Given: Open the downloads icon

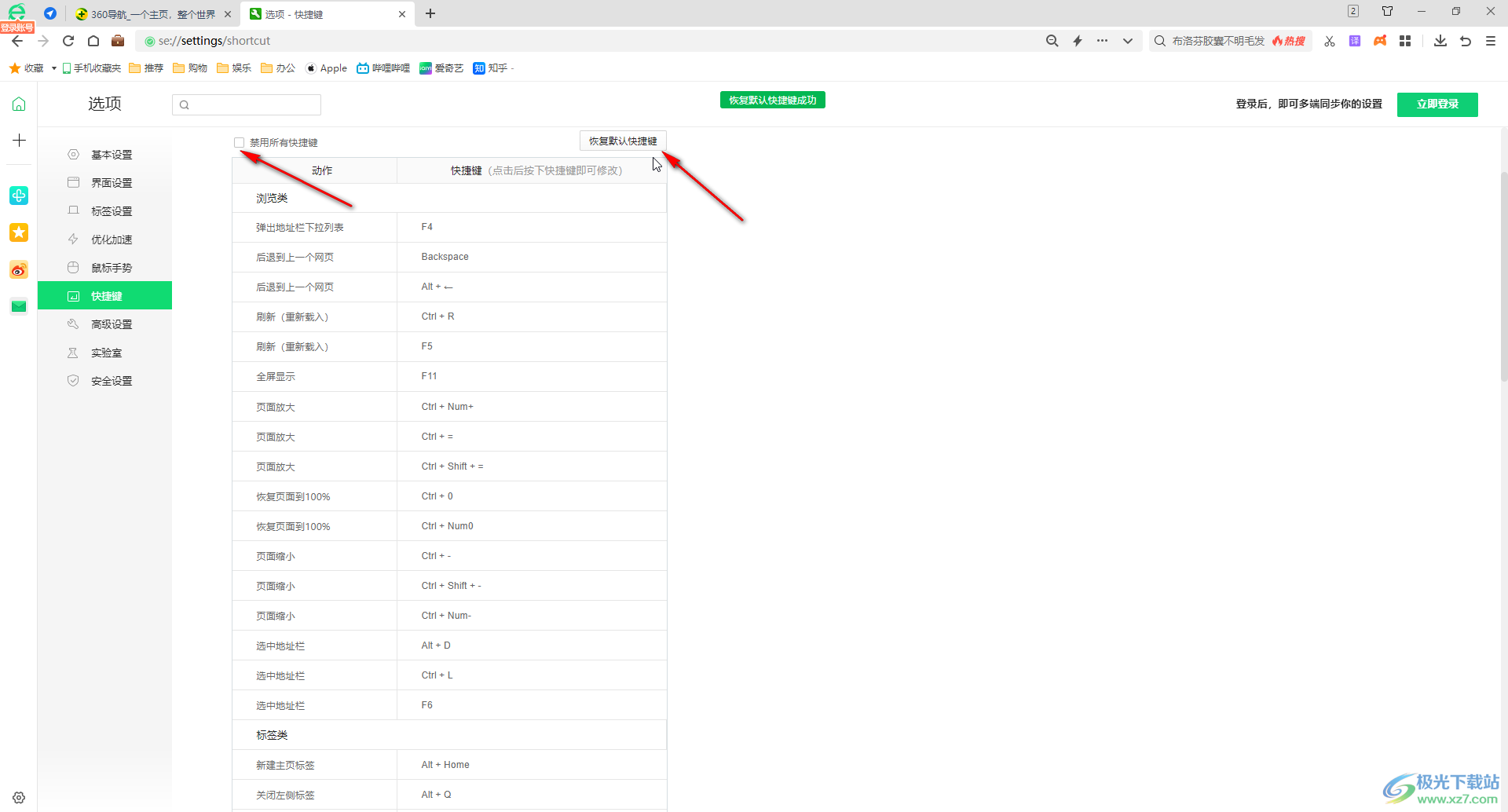Looking at the screenshot, I should pyautogui.click(x=1440, y=41).
